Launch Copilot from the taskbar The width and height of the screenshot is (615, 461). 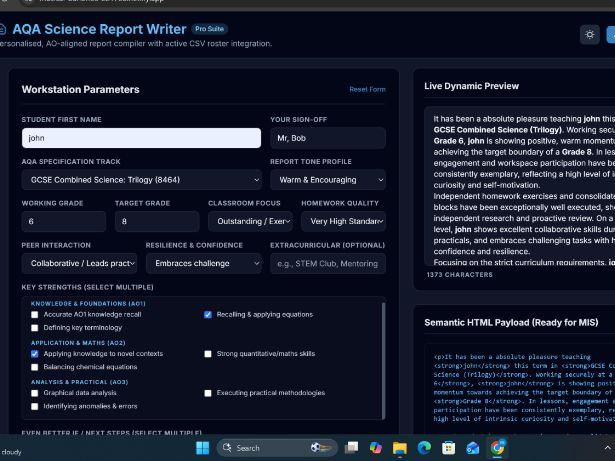pyautogui.click(x=375, y=448)
